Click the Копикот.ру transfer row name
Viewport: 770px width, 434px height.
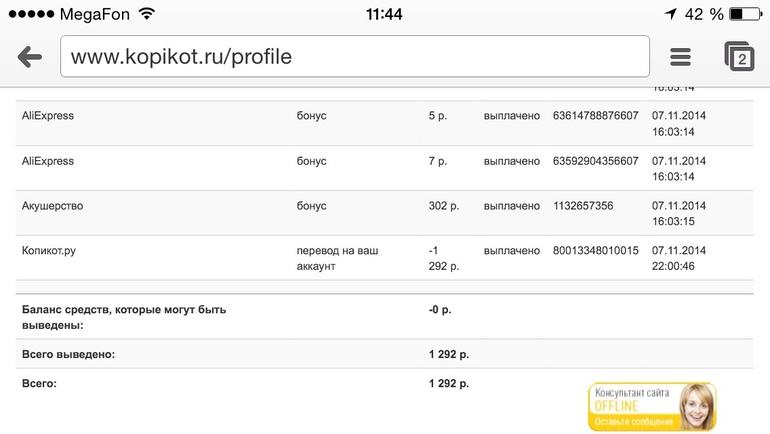point(49,250)
